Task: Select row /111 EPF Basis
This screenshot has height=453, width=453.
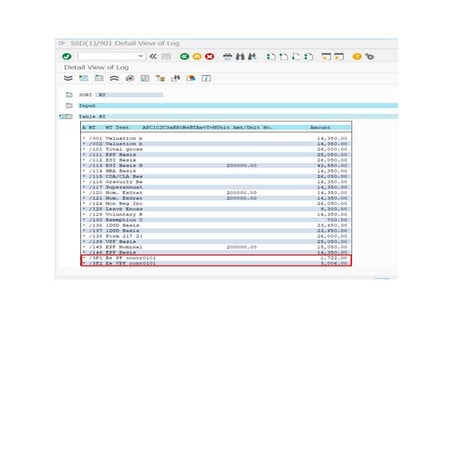Action: click(x=216, y=155)
